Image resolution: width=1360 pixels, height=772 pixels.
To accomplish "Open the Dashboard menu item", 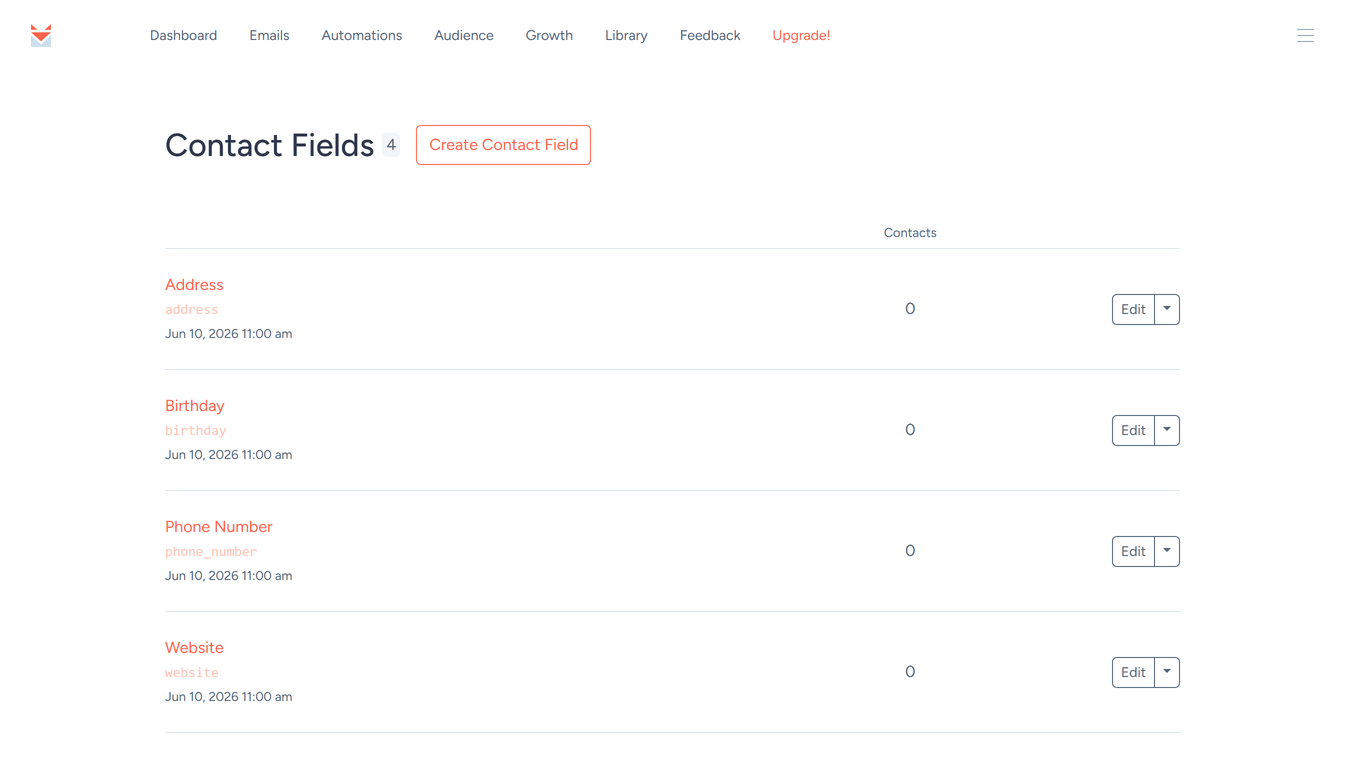I will pyautogui.click(x=183, y=36).
